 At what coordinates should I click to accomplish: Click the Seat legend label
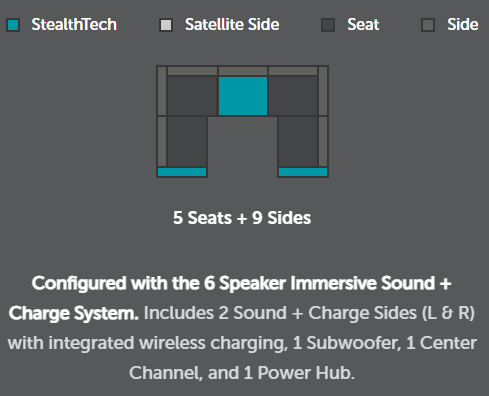pos(363,25)
